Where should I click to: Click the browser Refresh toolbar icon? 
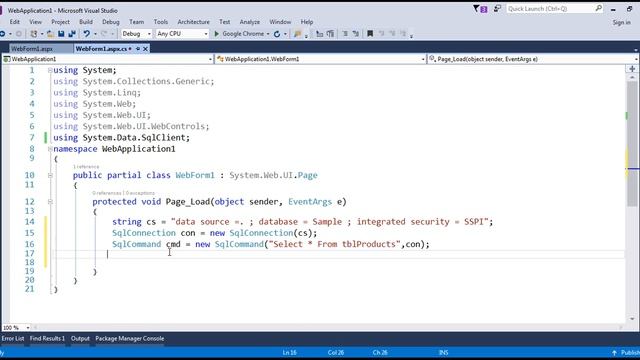(x=277, y=34)
